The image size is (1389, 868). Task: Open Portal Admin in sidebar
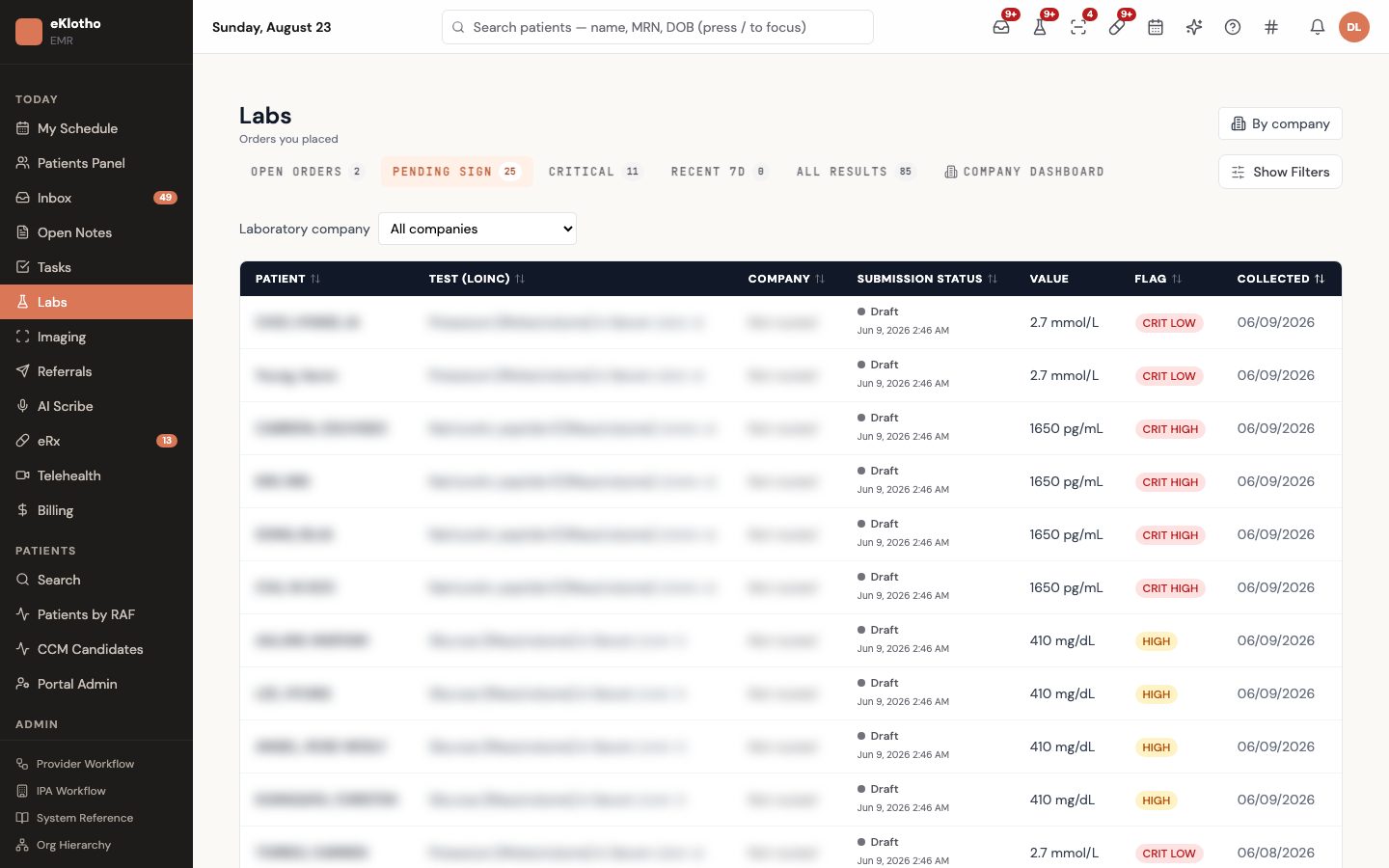point(96,684)
